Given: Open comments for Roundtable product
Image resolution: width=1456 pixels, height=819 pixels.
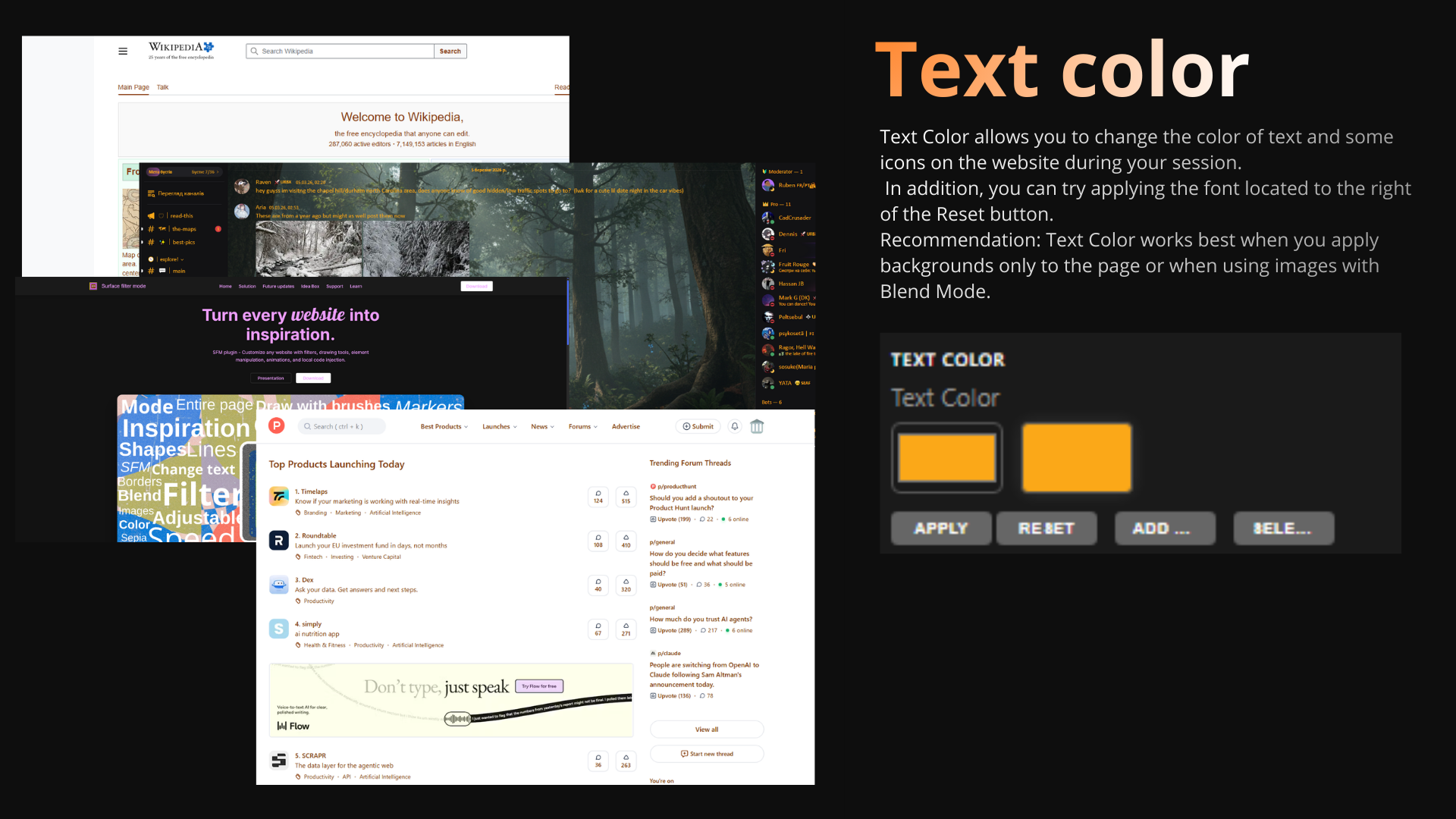Looking at the screenshot, I should [598, 541].
